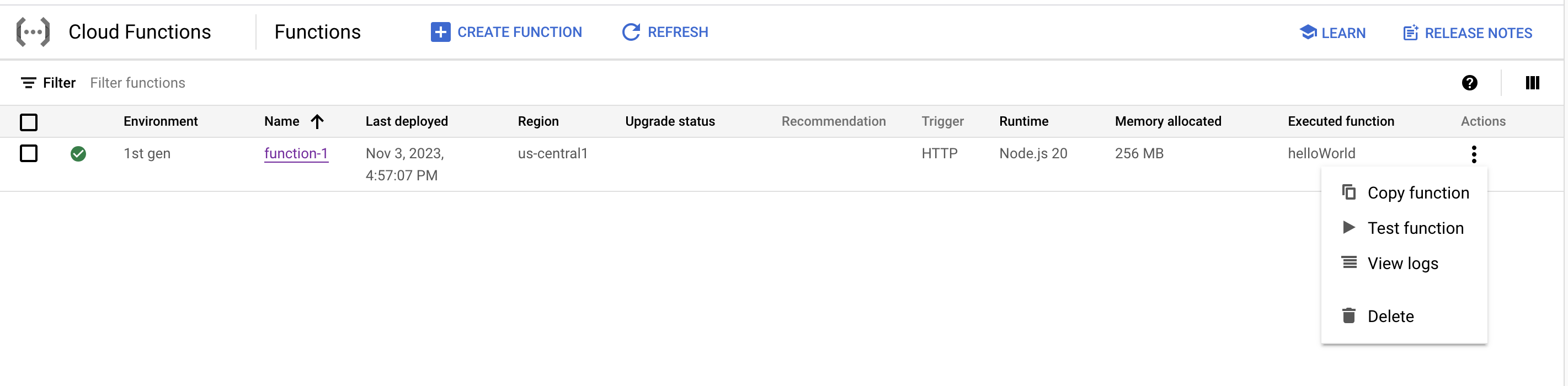Click the Test function play icon
The image size is (1568, 386).
(1349, 227)
